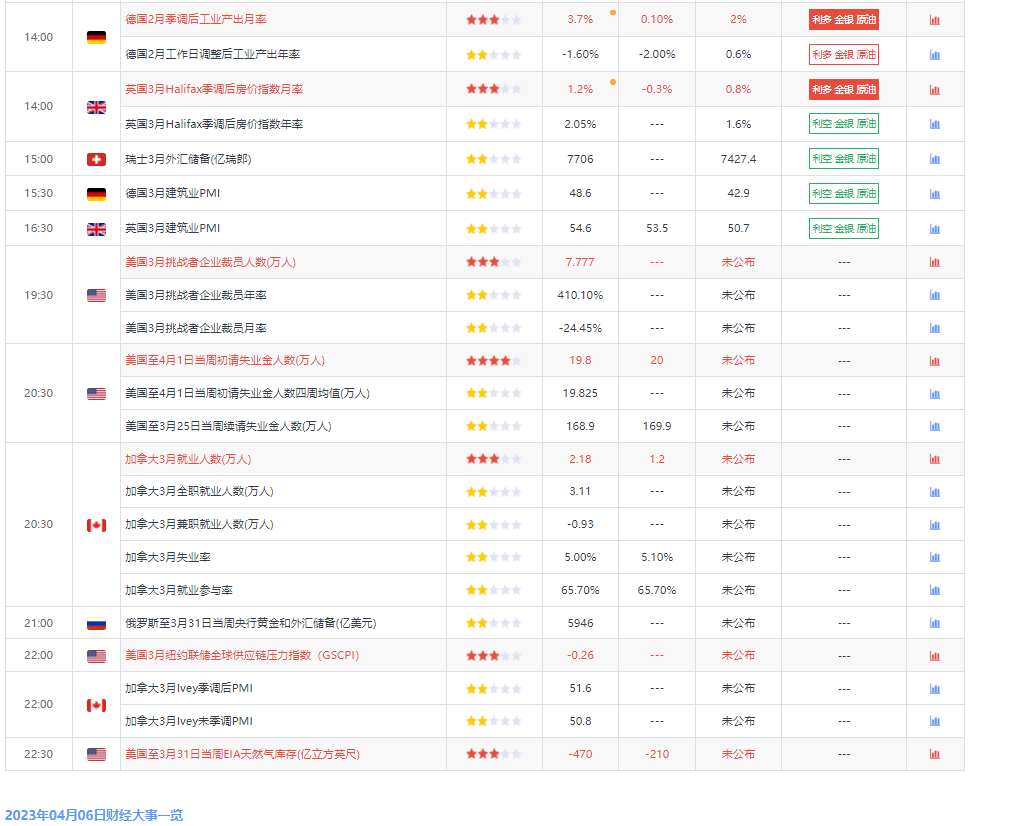This screenshot has height=826, width=1014.
Task: Click Russian flag in 21:00 row
Action: click(x=96, y=624)
